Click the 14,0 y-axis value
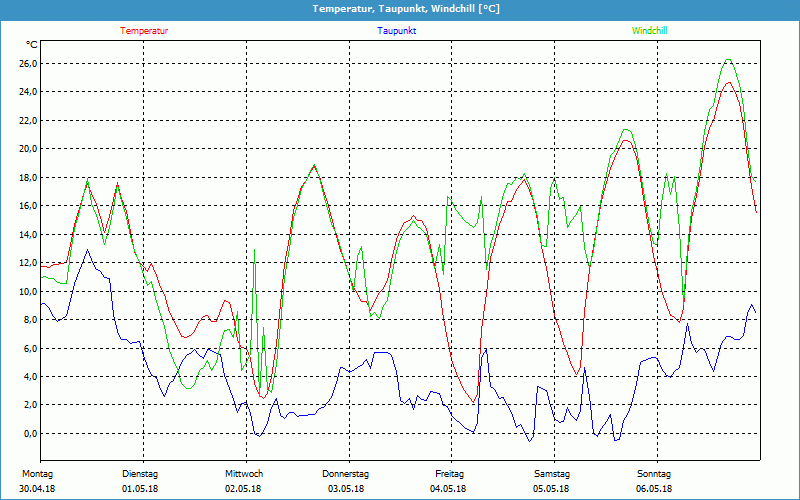 (28, 234)
